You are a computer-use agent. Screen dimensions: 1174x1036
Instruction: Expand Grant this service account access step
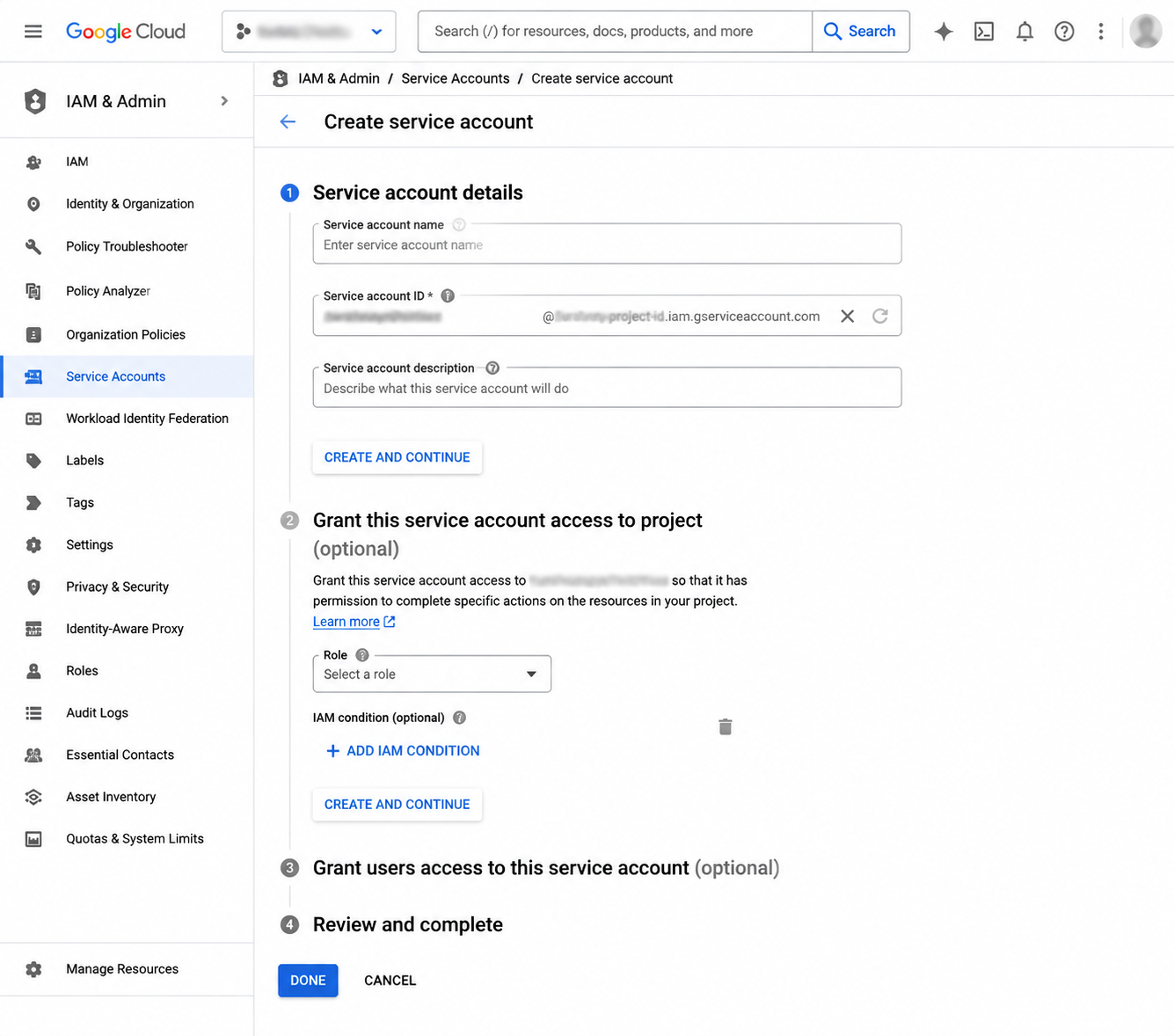507,521
